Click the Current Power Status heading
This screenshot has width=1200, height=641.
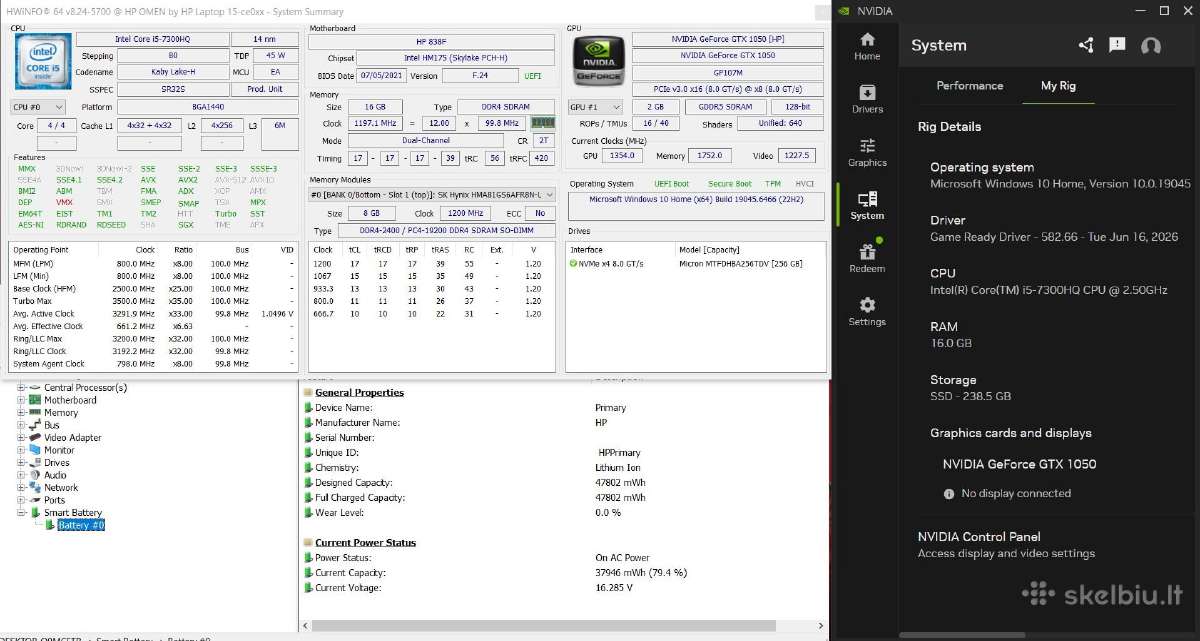[366, 543]
